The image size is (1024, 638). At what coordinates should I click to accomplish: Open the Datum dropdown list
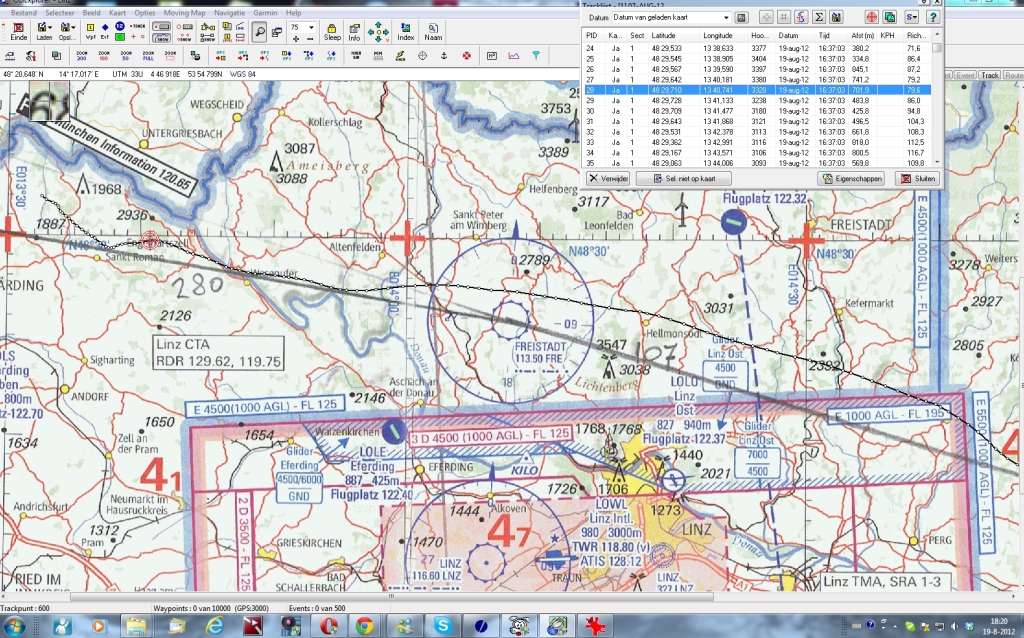pos(726,17)
